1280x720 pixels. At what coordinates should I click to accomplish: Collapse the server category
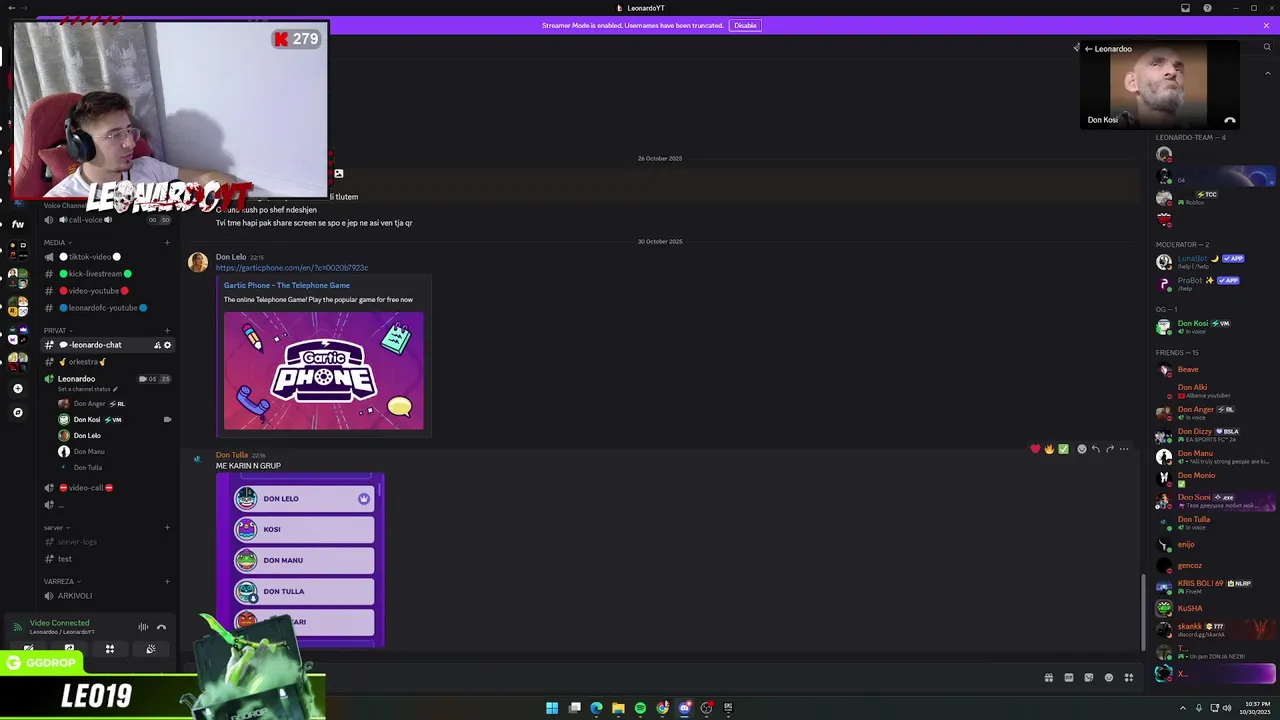point(56,527)
